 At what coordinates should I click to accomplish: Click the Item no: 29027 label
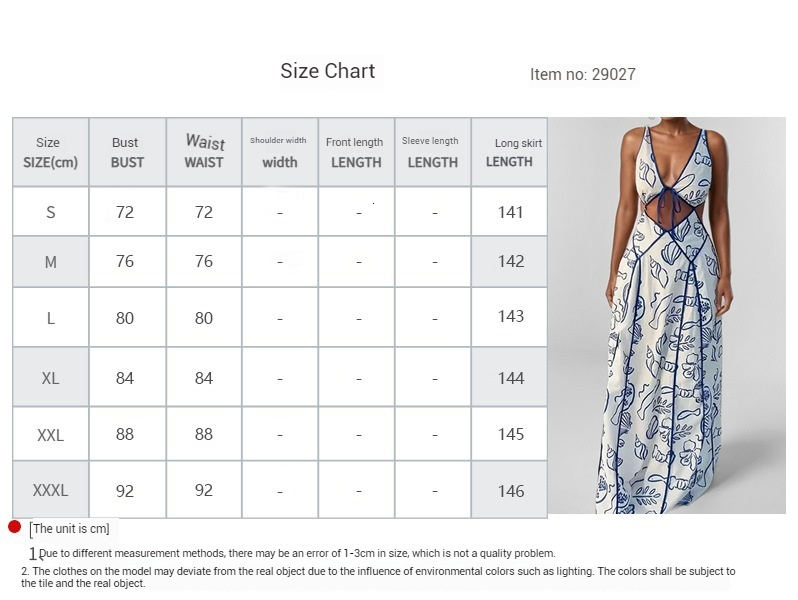coord(583,74)
